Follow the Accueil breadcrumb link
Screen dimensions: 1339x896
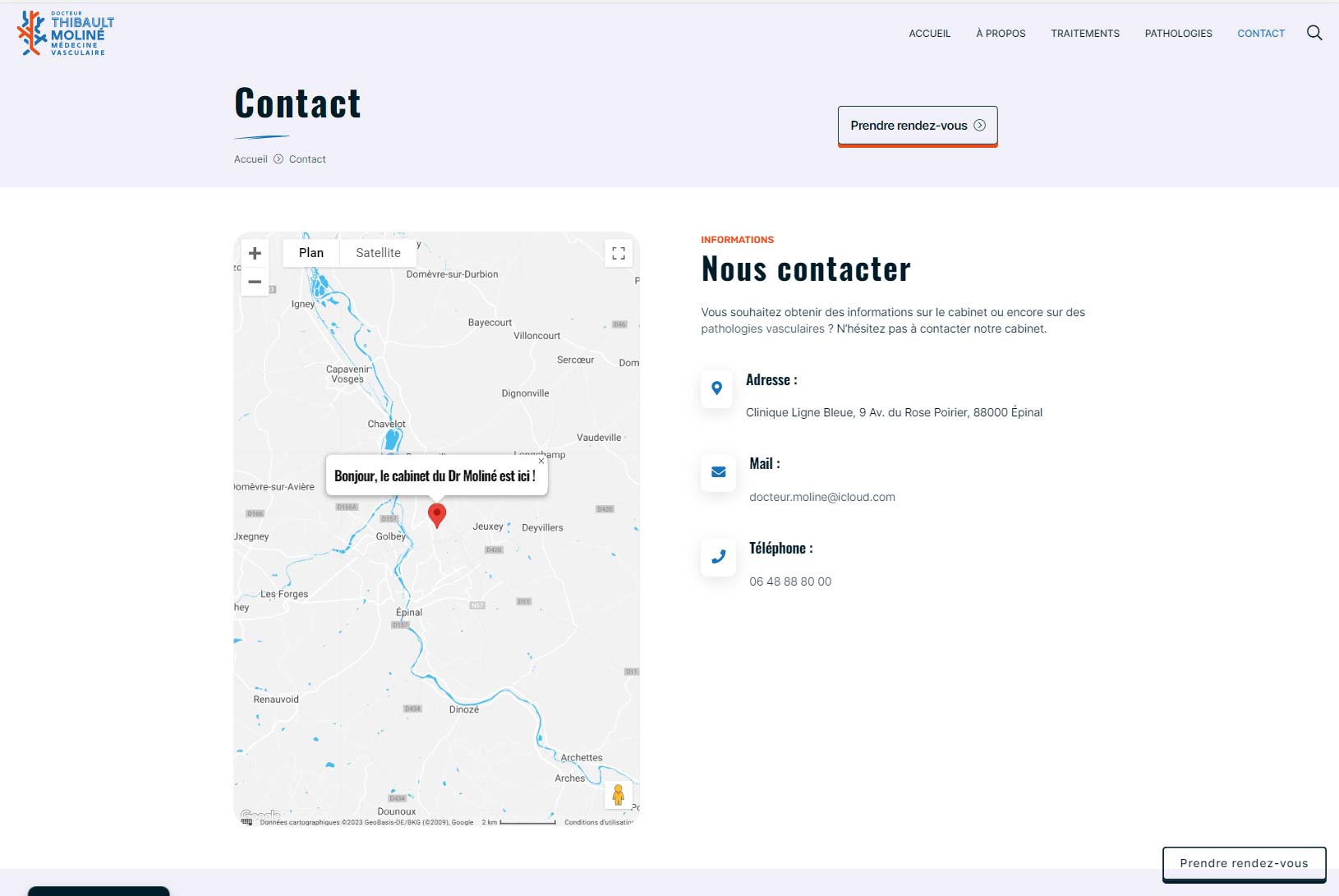(x=251, y=159)
